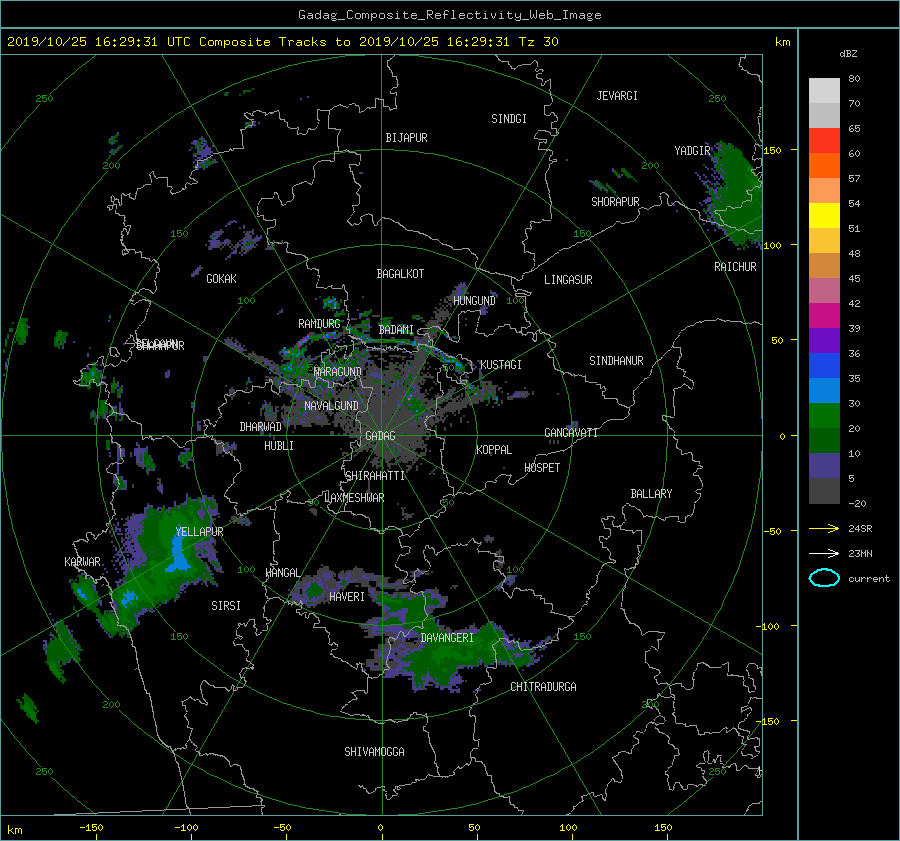Screen dimensions: 900x841
Task: Click the cyan 'current' ellipse legend icon
Action: pyautogui.click(x=824, y=578)
